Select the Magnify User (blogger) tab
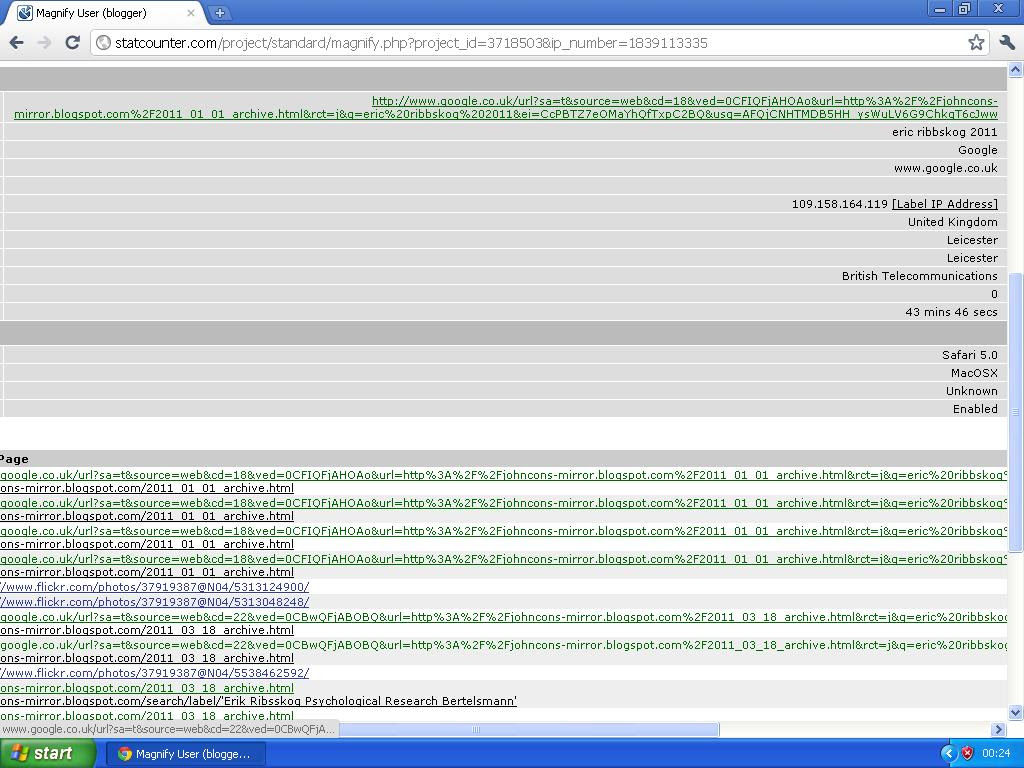Screen dimensions: 1024x768 click(104, 13)
